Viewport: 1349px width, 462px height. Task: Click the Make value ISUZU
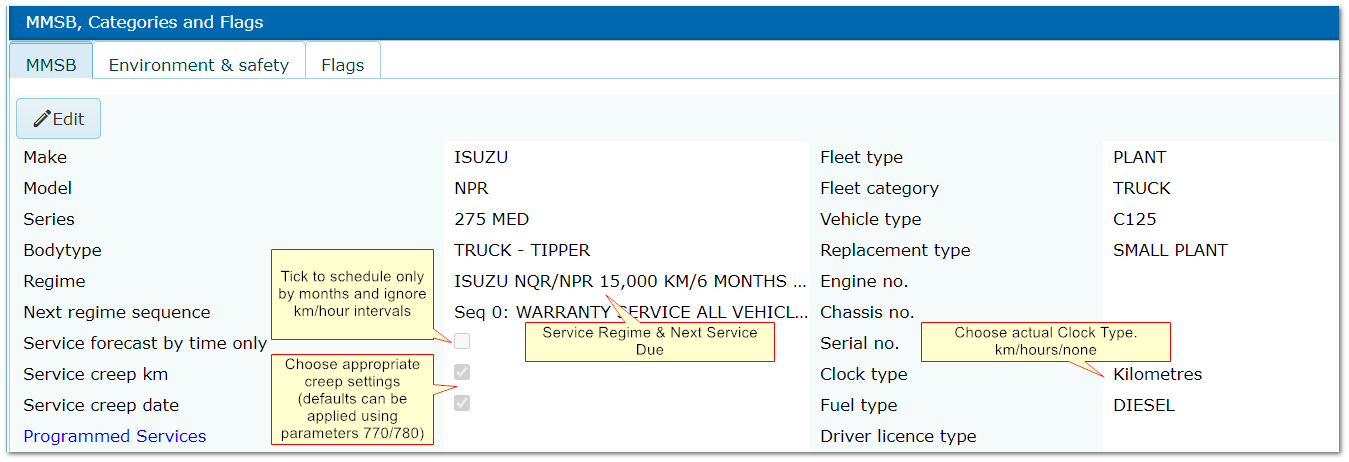[480, 157]
